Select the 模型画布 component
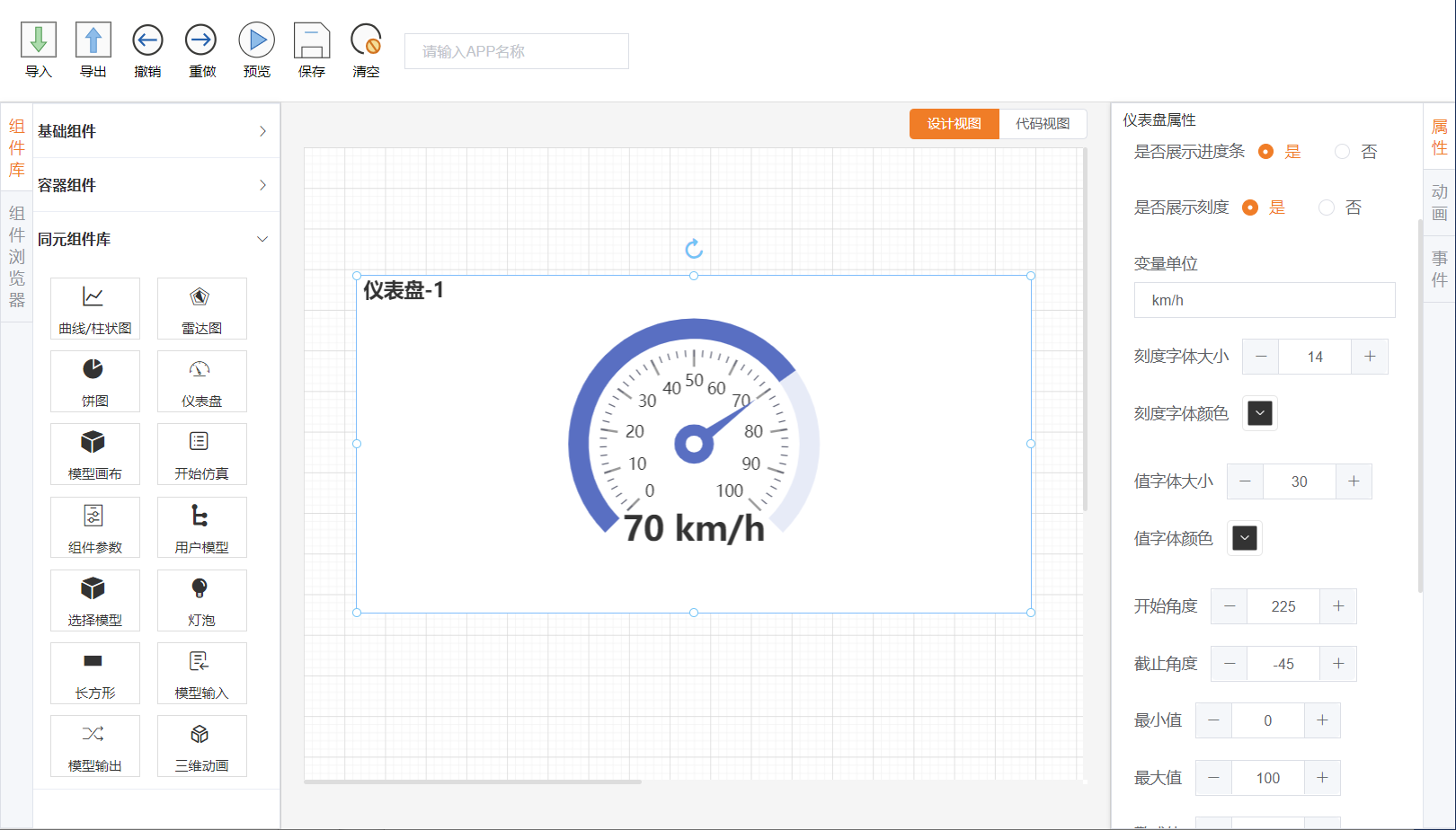The height and width of the screenshot is (830, 1456). [95, 454]
